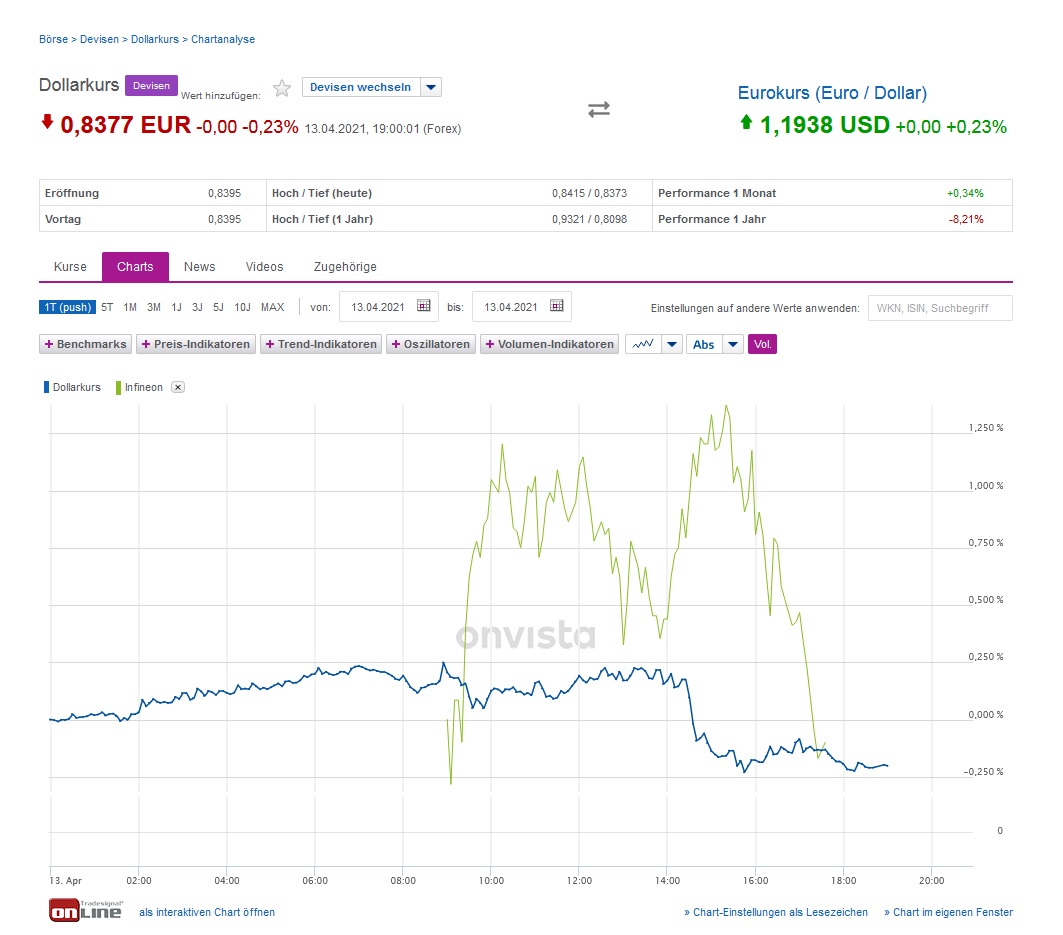Open the chart type dropdown arrow
The width and height of the screenshot is (1063, 935).
pos(672,344)
